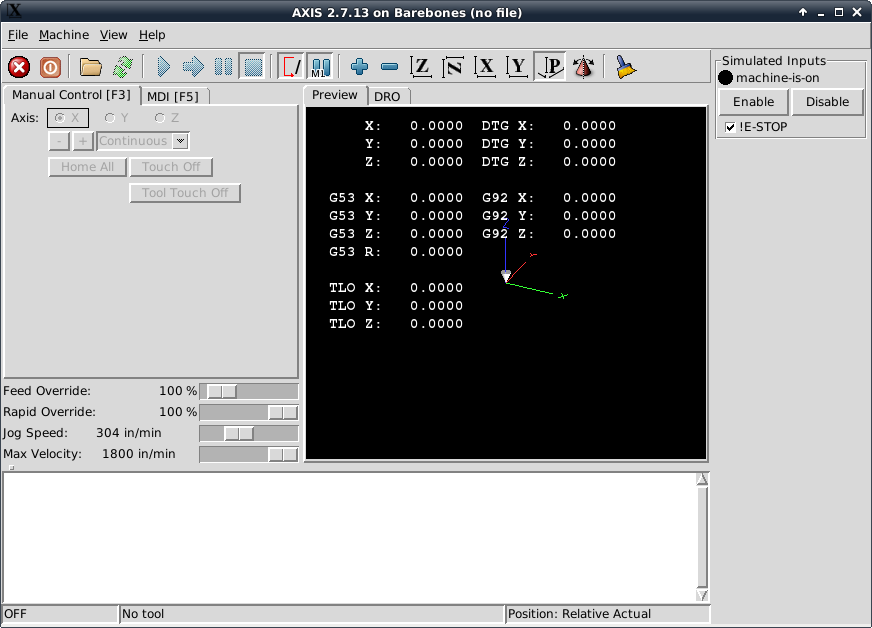Viewport: 872px width, 628px height.
Task: Open a G-code file with folder icon
Action: (x=91, y=67)
